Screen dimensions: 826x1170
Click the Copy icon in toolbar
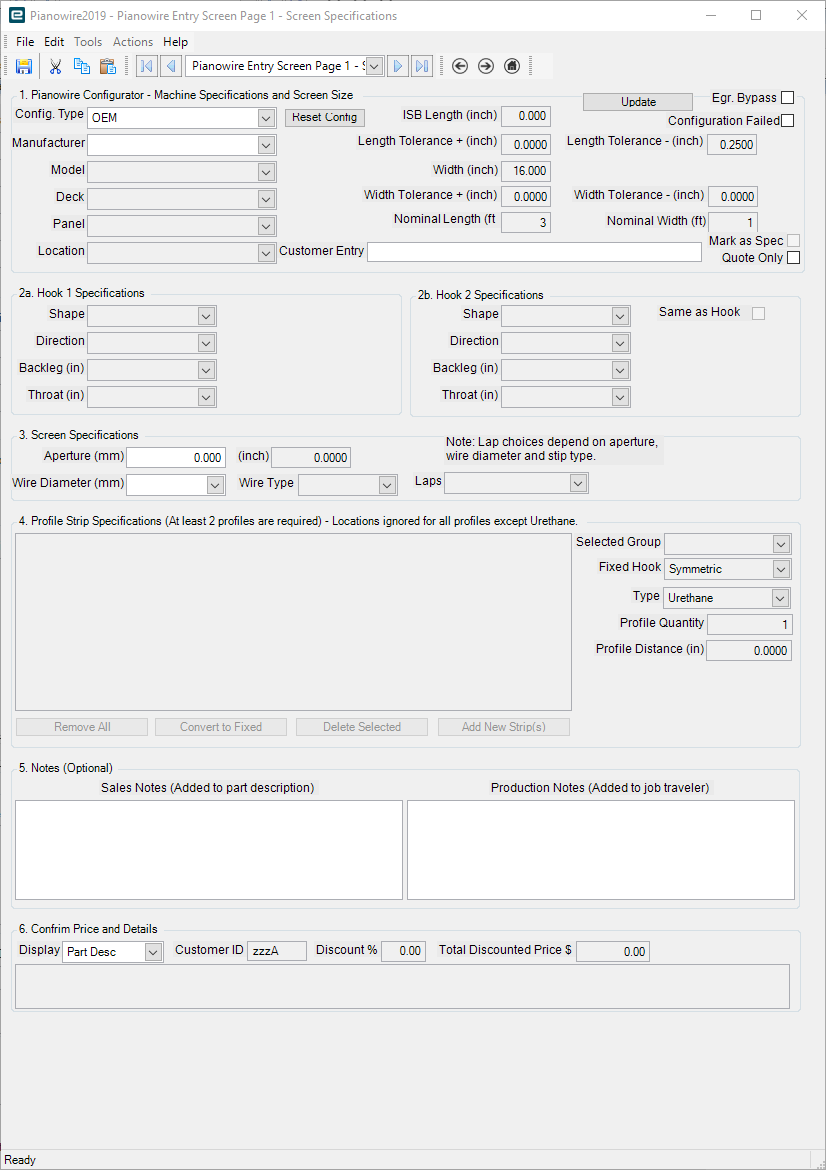tap(81, 66)
